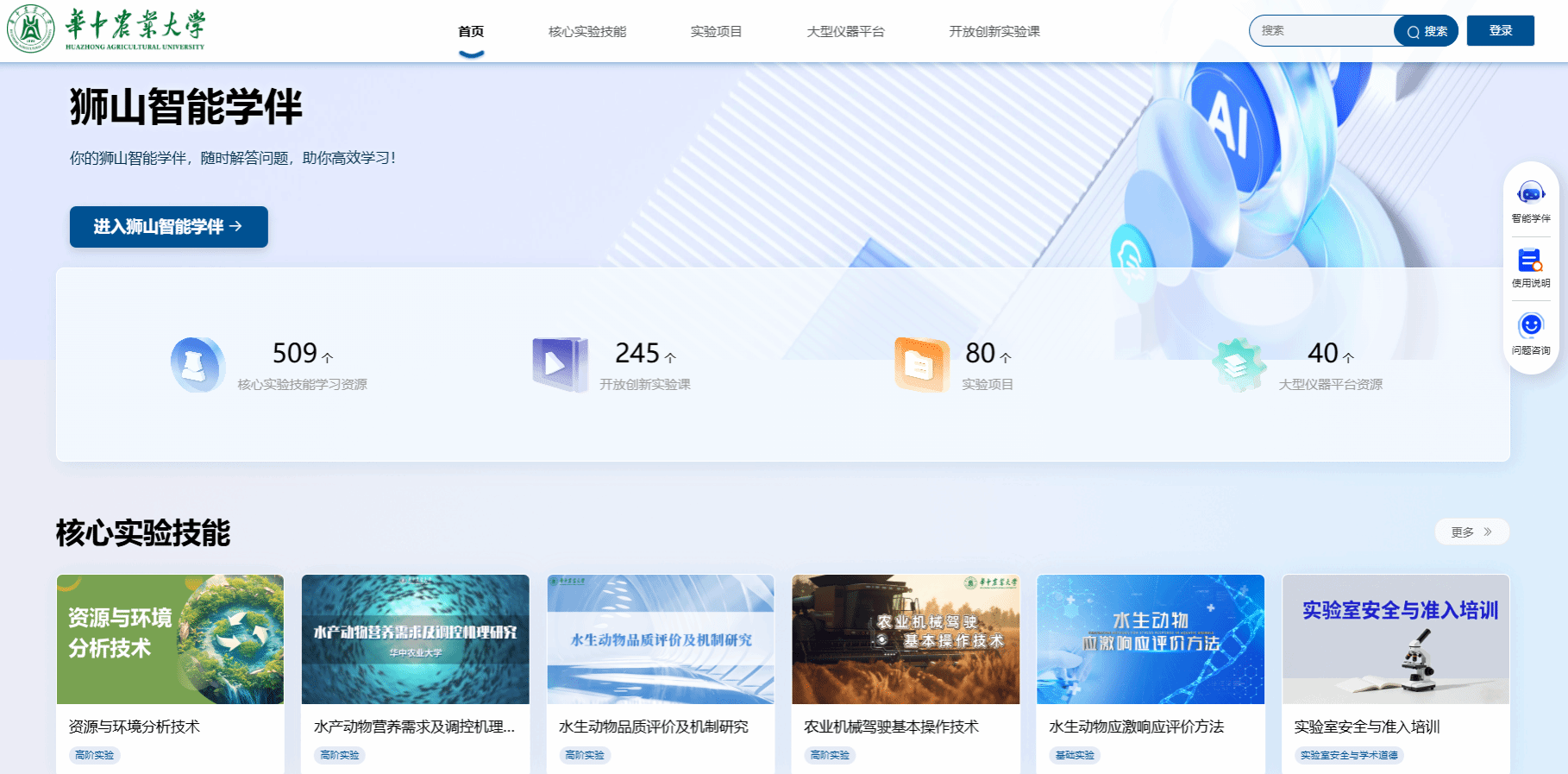Open the 智能学伴 robot icon in sidebar

[1530, 193]
